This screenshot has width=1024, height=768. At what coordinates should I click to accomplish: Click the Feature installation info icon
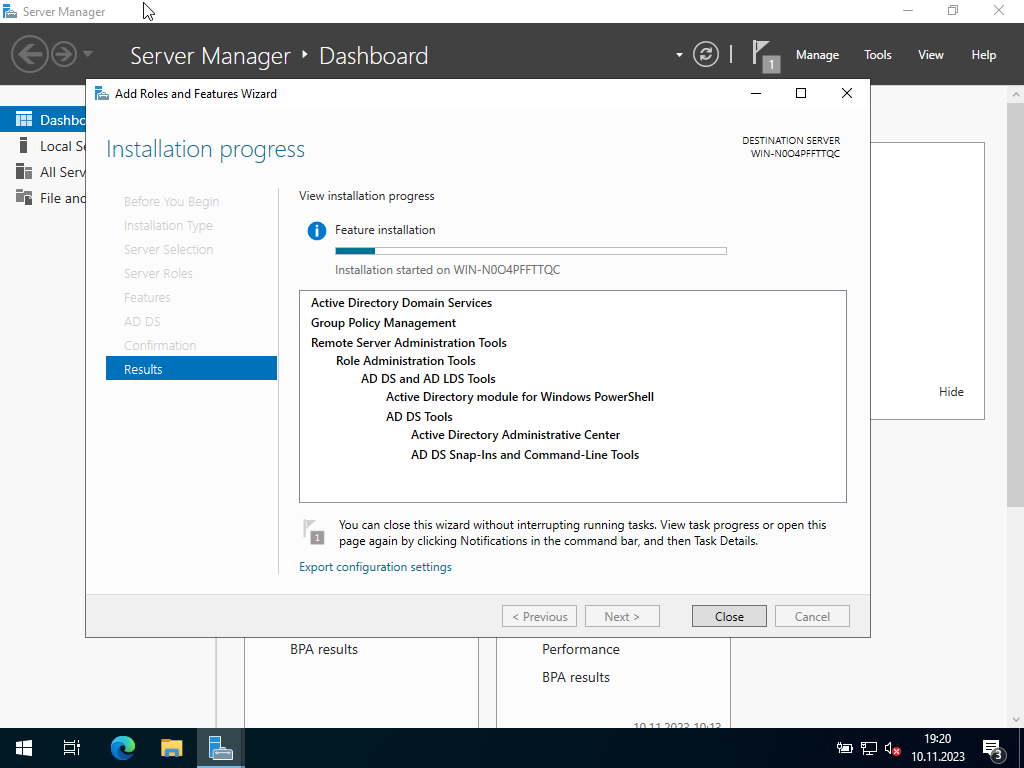(x=317, y=231)
